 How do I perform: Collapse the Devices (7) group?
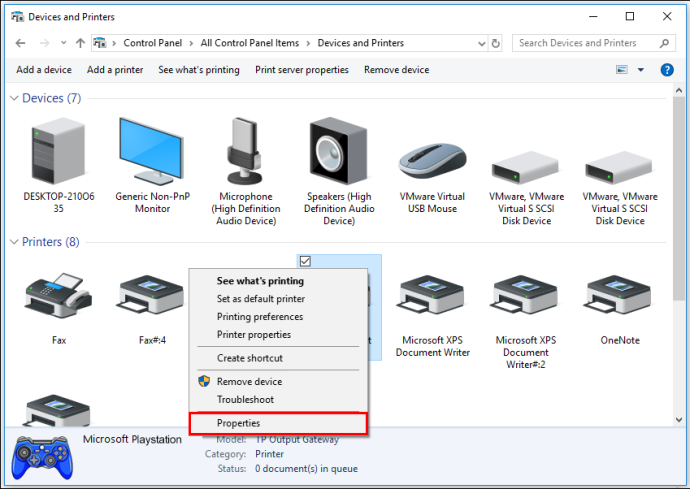tap(14, 98)
